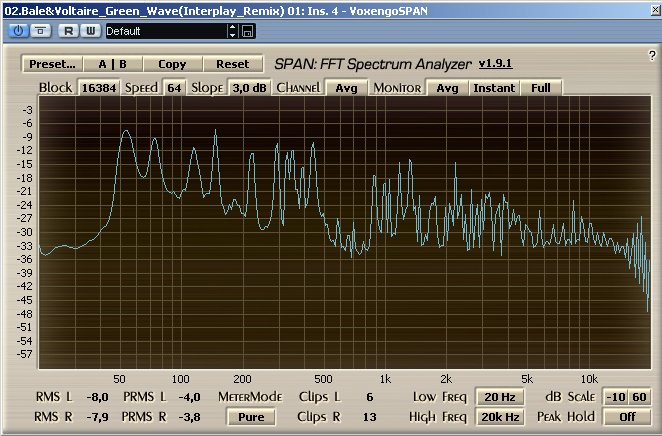Change the dB Scale -10 value
662x436 pixels.
(616, 397)
